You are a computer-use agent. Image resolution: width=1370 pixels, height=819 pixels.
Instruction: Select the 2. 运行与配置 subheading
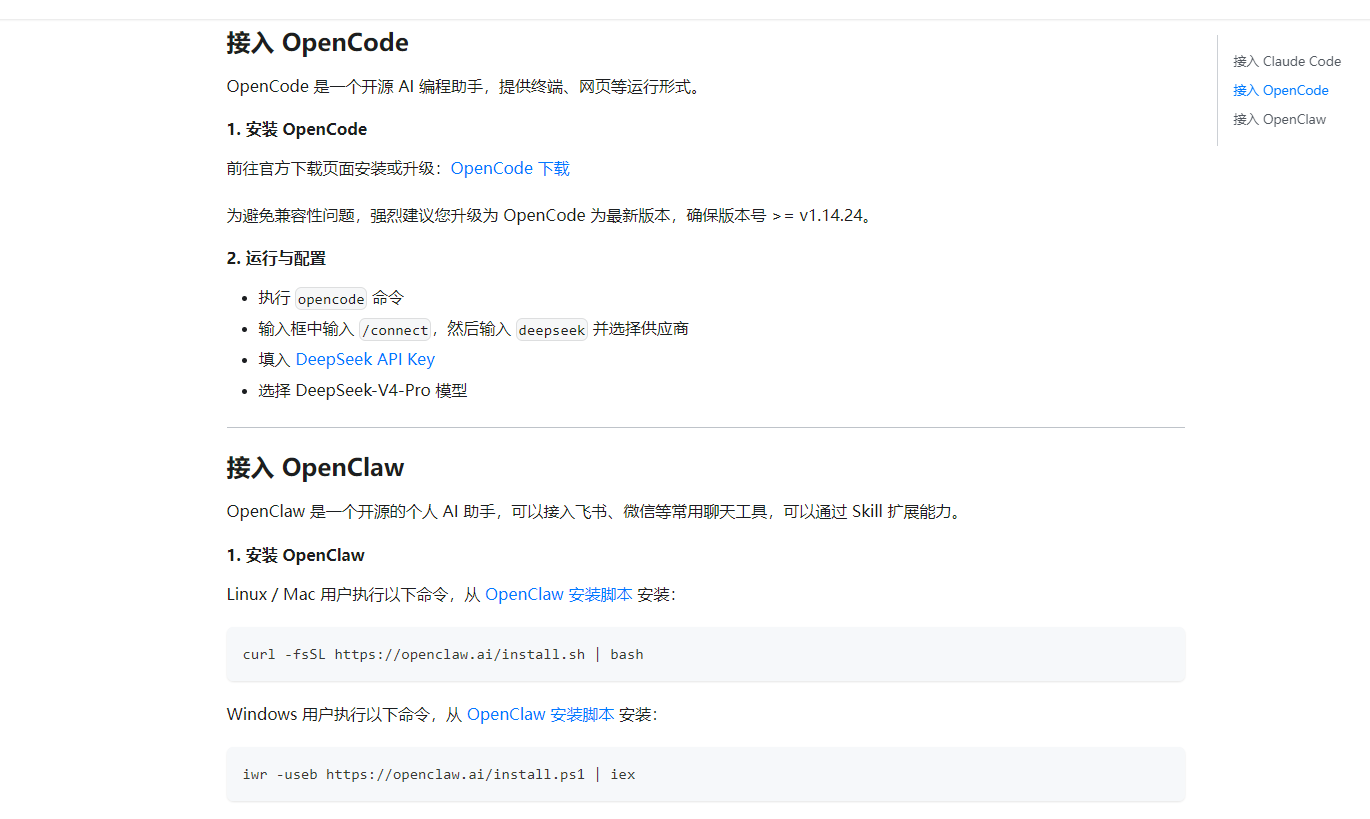point(276,258)
